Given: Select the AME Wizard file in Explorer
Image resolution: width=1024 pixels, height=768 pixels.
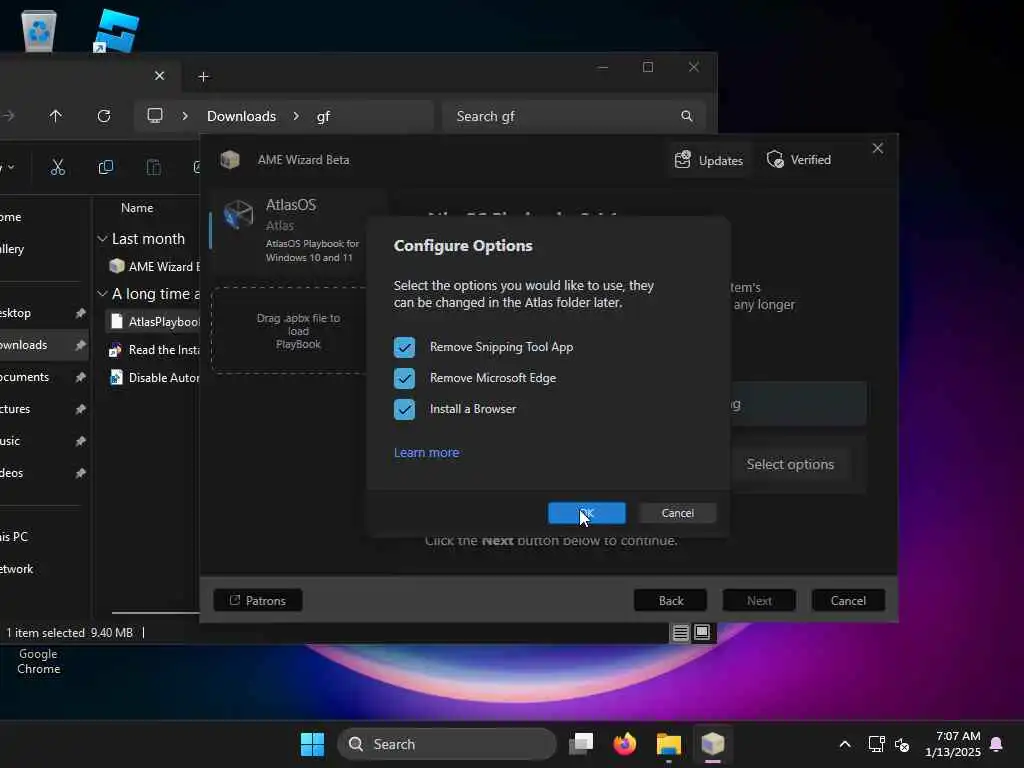Looking at the screenshot, I should coord(155,266).
